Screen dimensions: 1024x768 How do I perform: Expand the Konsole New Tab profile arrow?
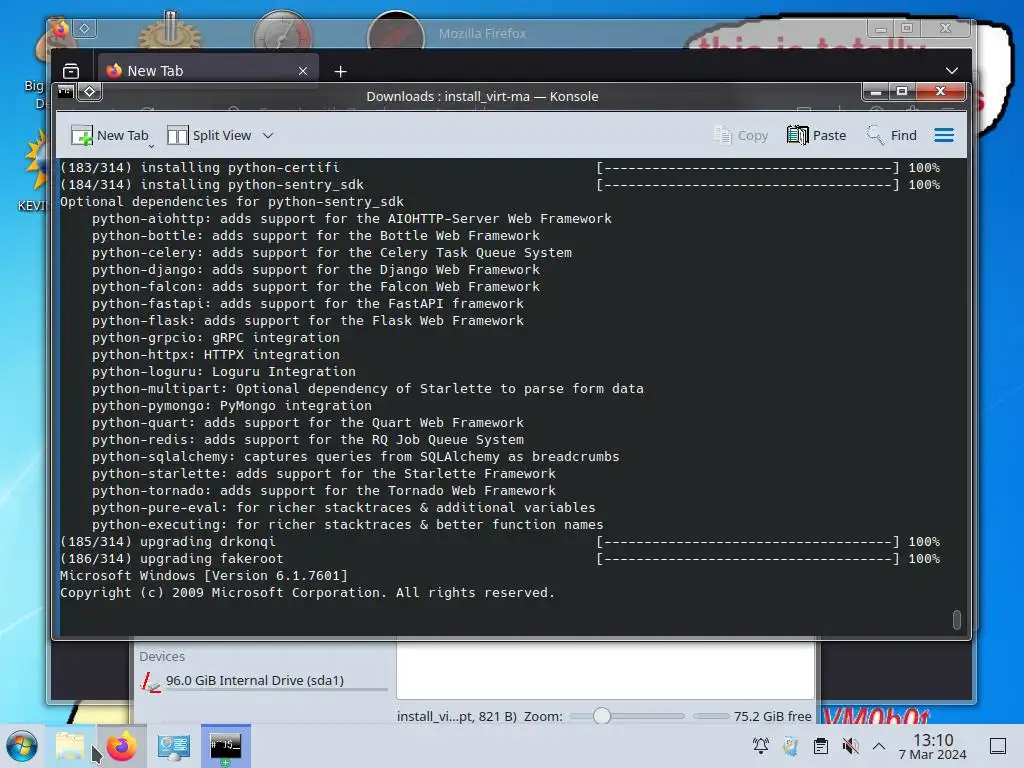[x=151, y=145]
